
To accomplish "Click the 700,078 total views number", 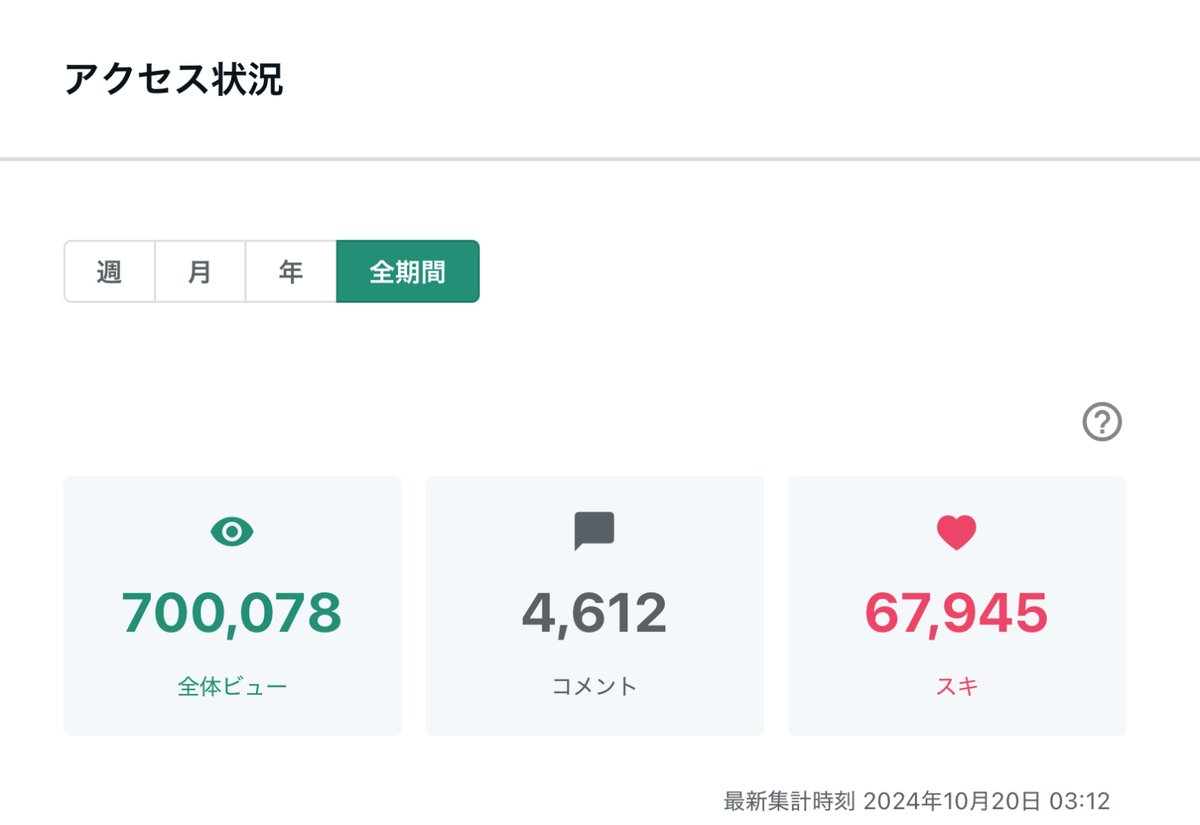I will tap(232, 613).
